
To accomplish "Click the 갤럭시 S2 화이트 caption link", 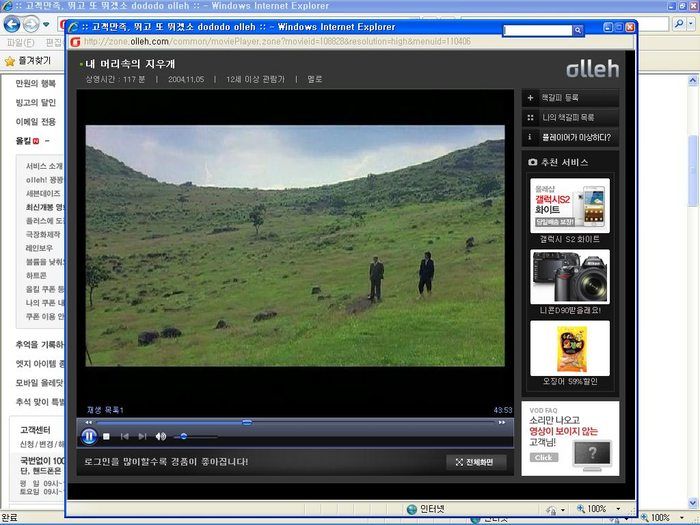I will coord(570,239).
